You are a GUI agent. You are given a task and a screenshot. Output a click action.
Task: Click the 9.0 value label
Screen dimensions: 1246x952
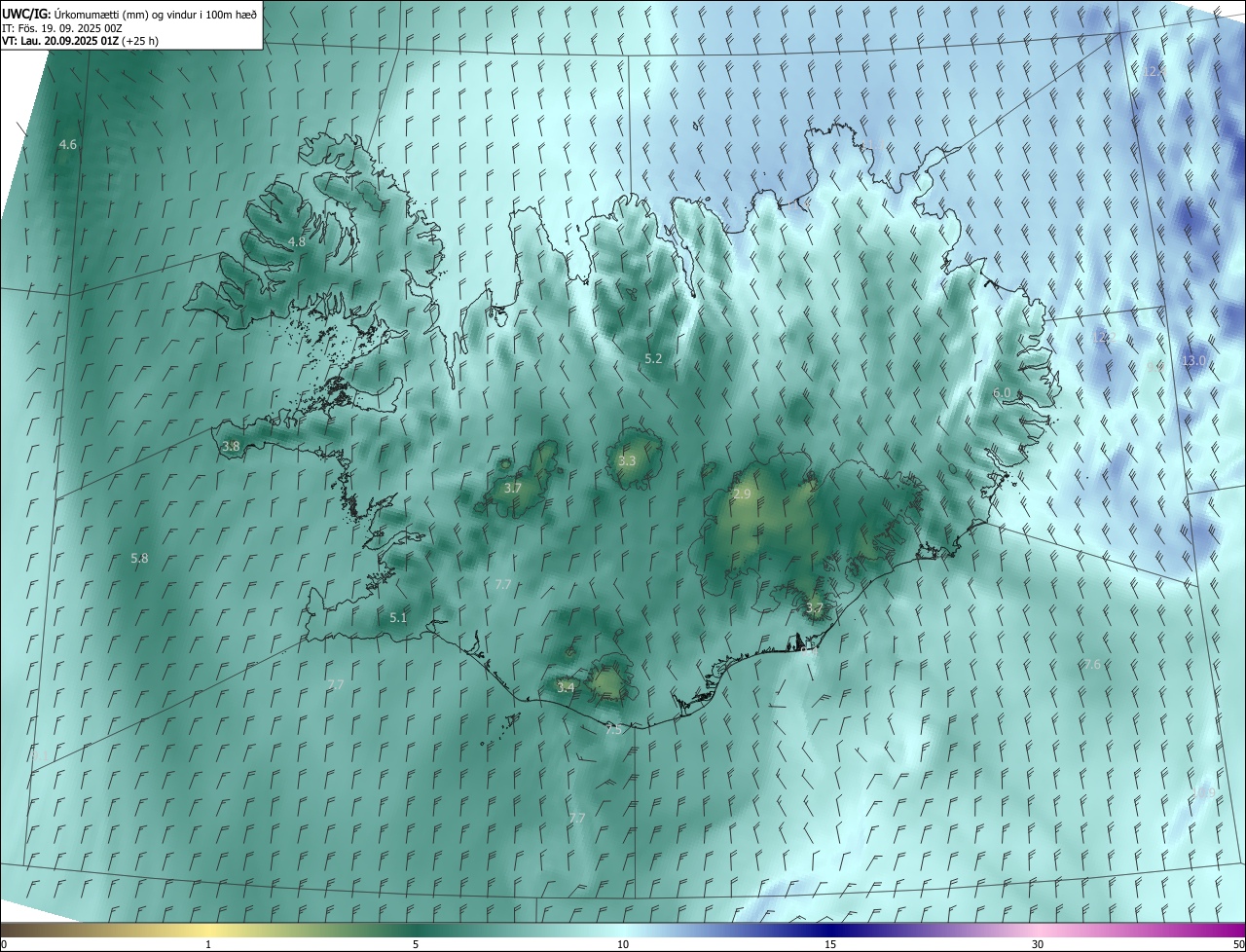pyautogui.click(x=1154, y=367)
